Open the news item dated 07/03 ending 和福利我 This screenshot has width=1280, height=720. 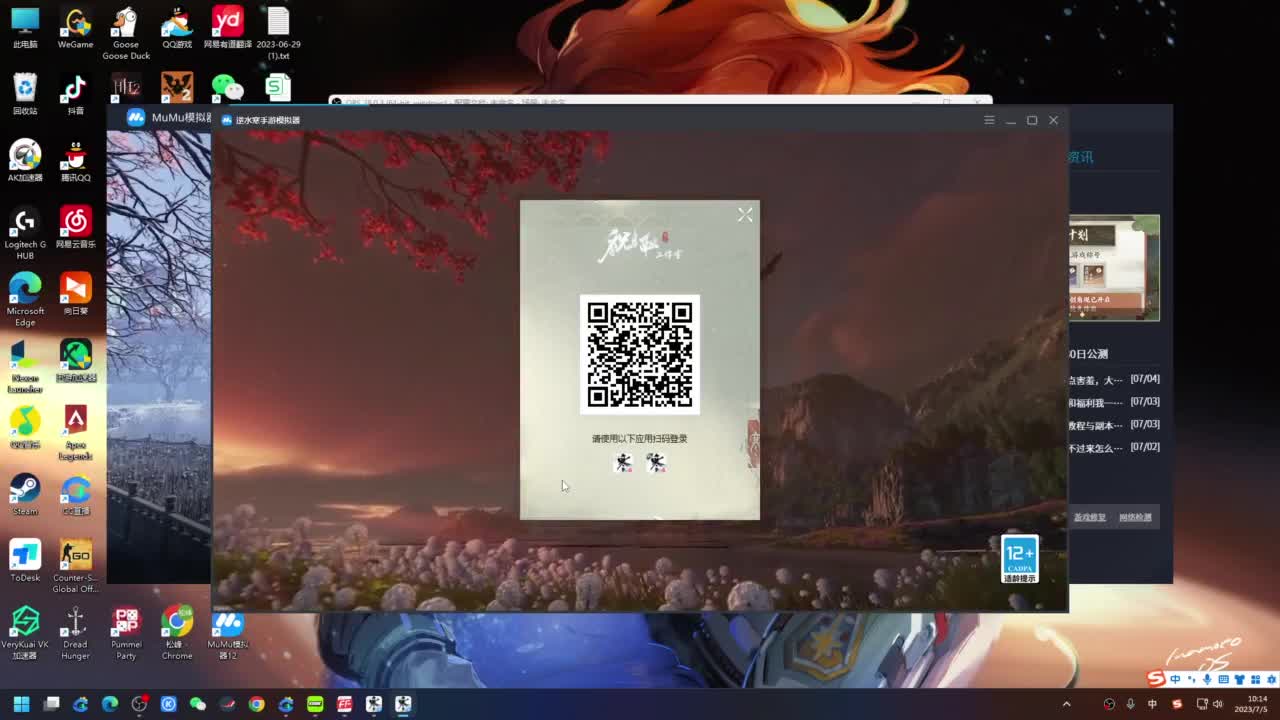pos(1114,402)
